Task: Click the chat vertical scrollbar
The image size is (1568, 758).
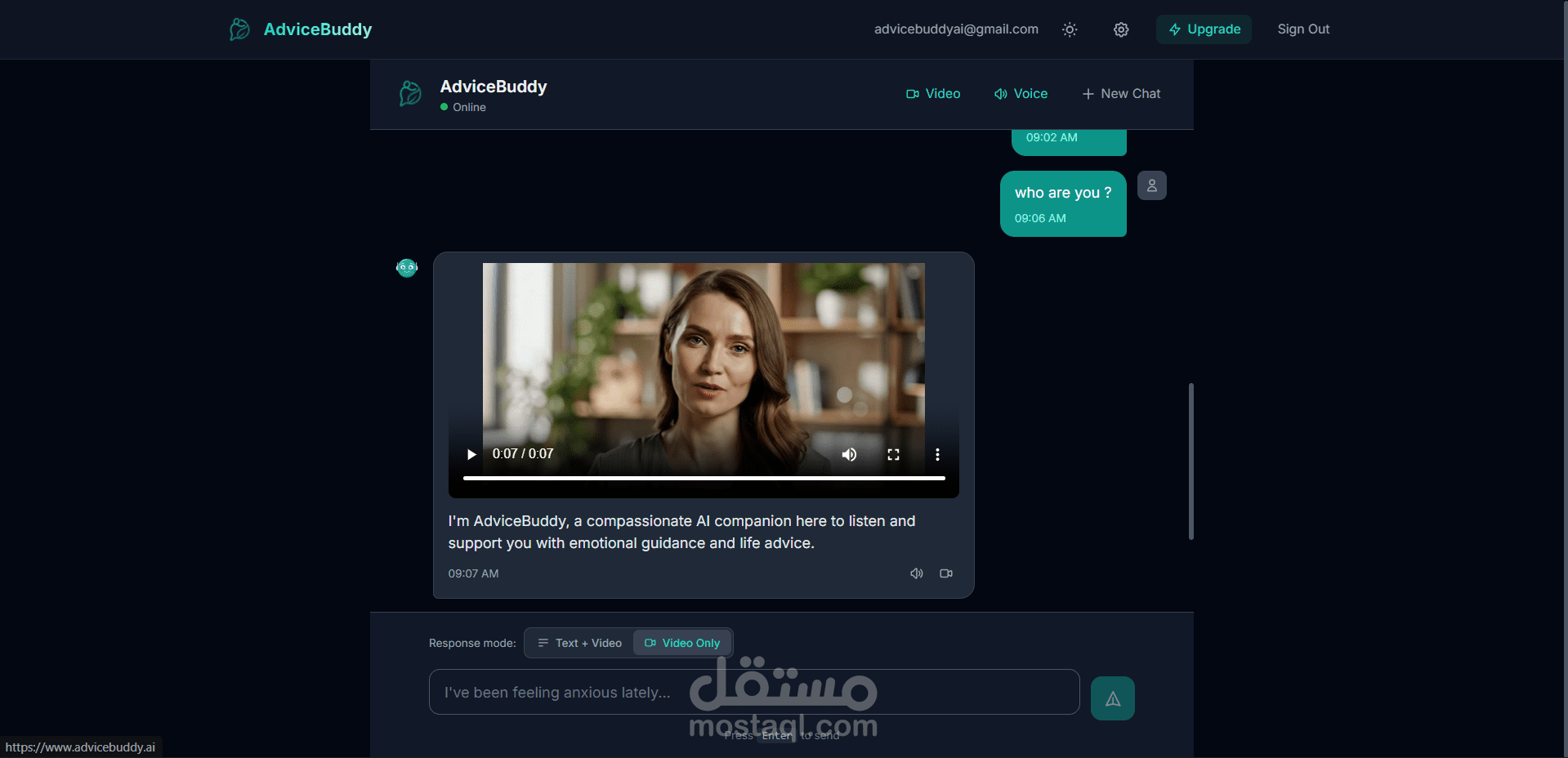Action: point(1191,461)
